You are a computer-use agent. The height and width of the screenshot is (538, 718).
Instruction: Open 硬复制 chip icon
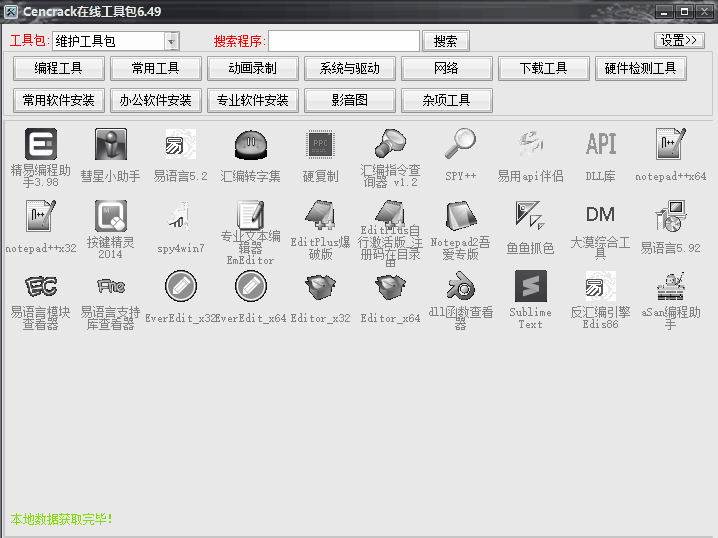pos(321,144)
